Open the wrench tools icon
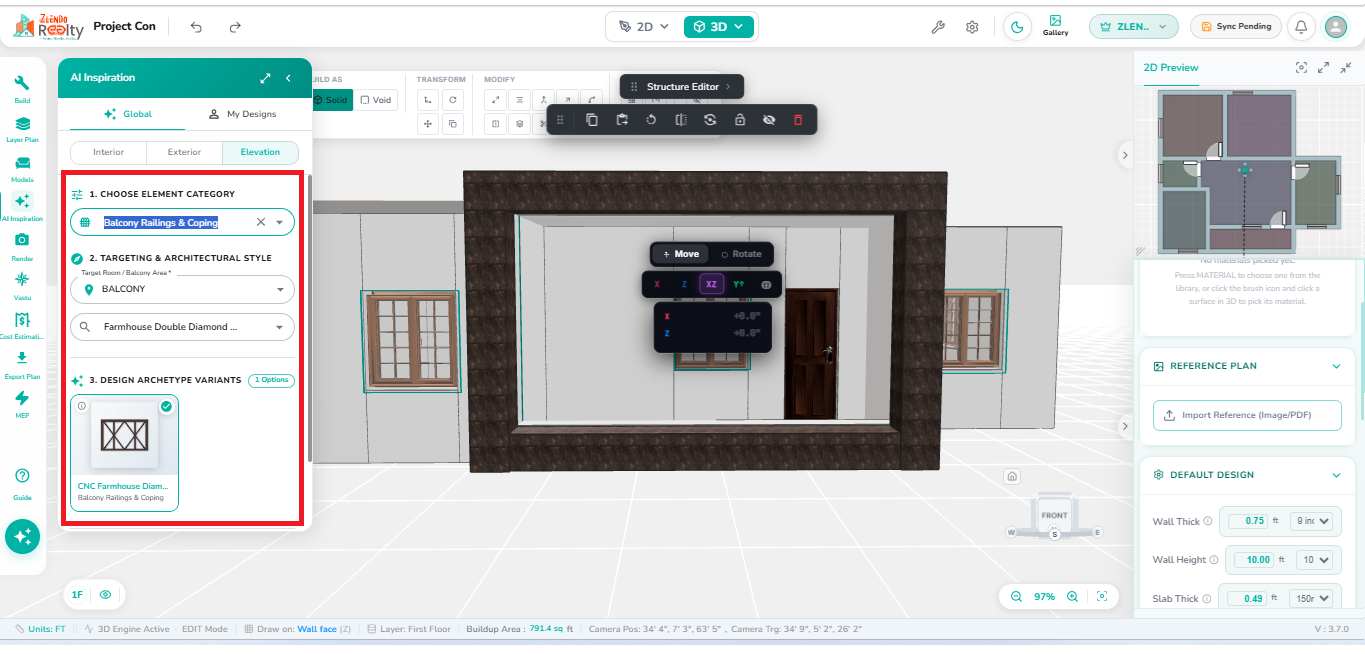The height and width of the screenshot is (654, 1365). pos(938,27)
